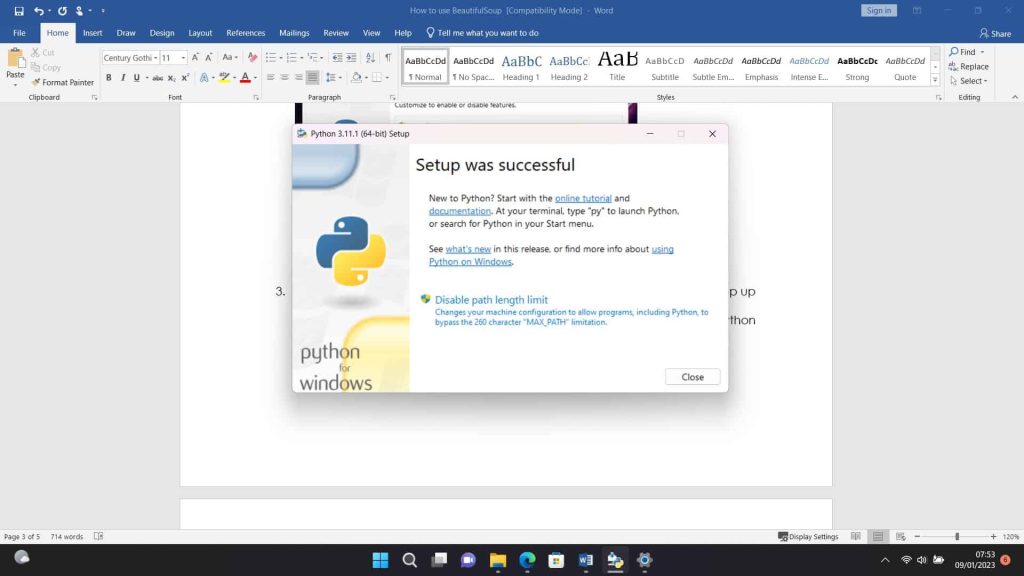Toggle the Show/Hide paragraph marks icon
Image resolution: width=1024 pixels, height=576 pixels.
(389, 57)
